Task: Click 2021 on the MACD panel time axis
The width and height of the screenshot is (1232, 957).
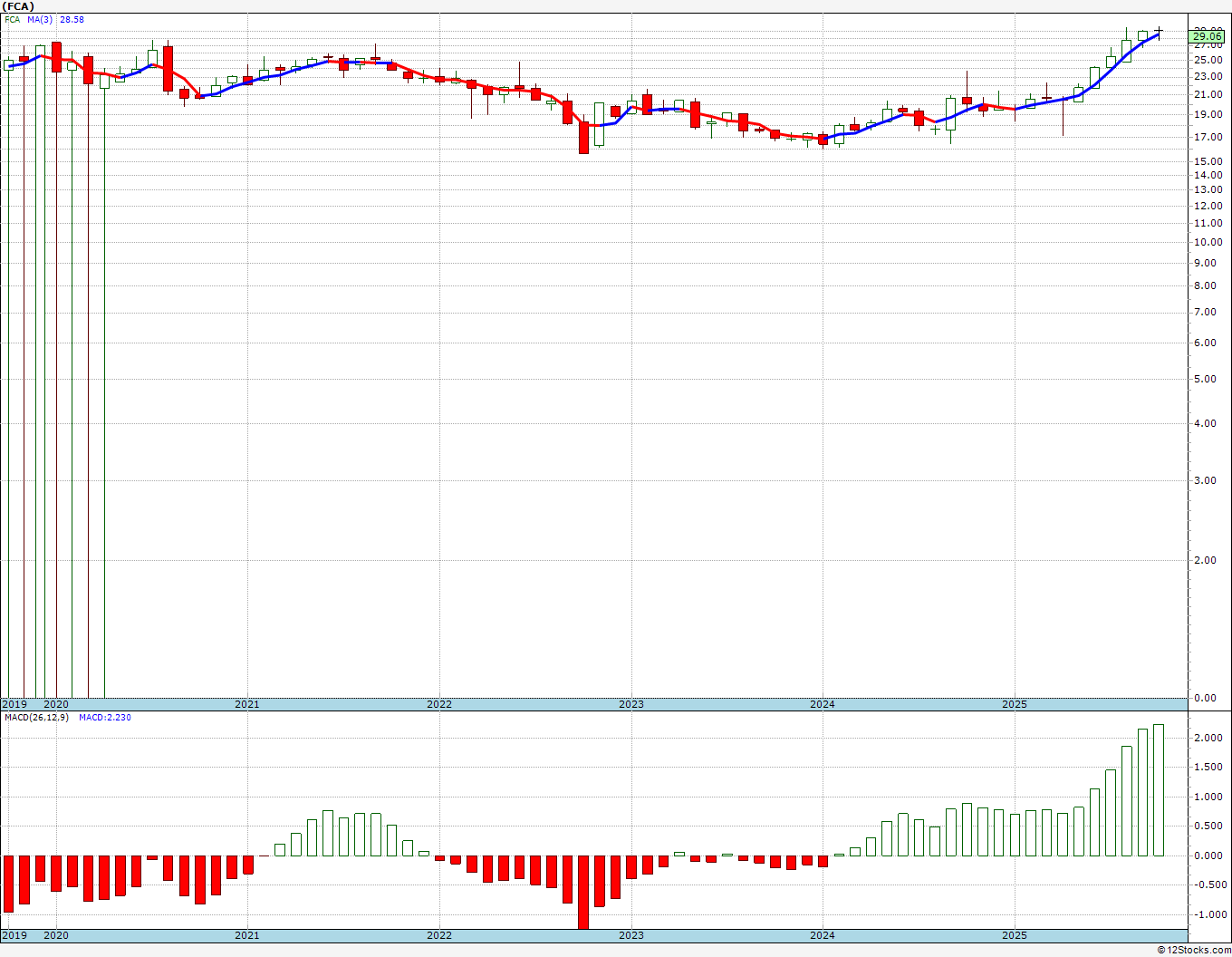Action: [246, 935]
